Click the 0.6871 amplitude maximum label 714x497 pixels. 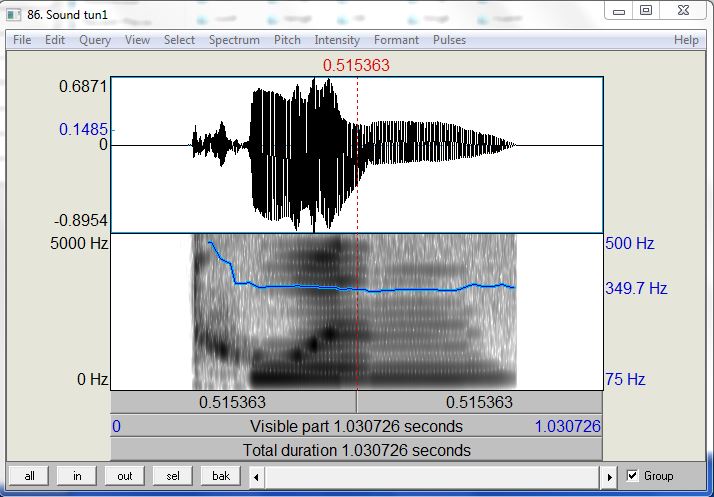point(83,86)
